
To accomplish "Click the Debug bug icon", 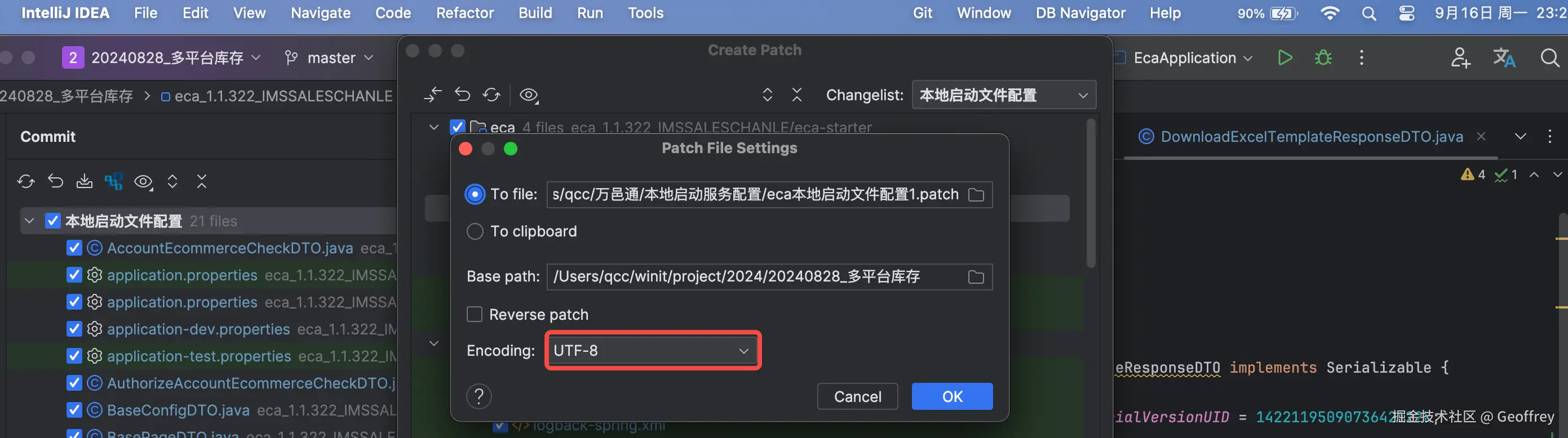I will pos(1323,58).
